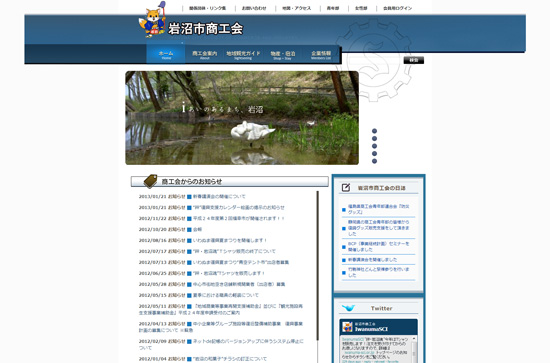Click the black 検索 search button

point(414,60)
